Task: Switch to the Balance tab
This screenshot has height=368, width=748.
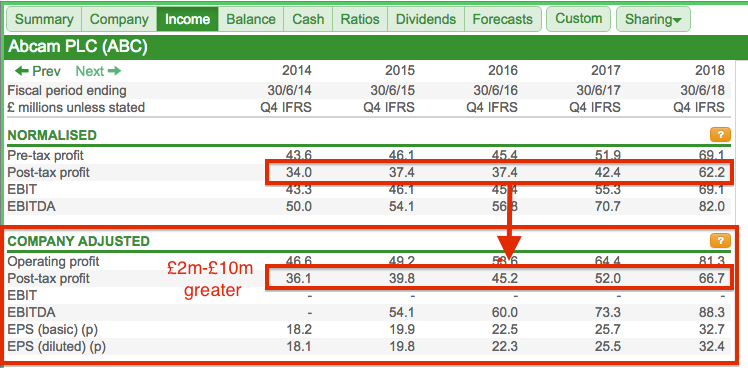Action: pyautogui.click(x=251, y=20)
